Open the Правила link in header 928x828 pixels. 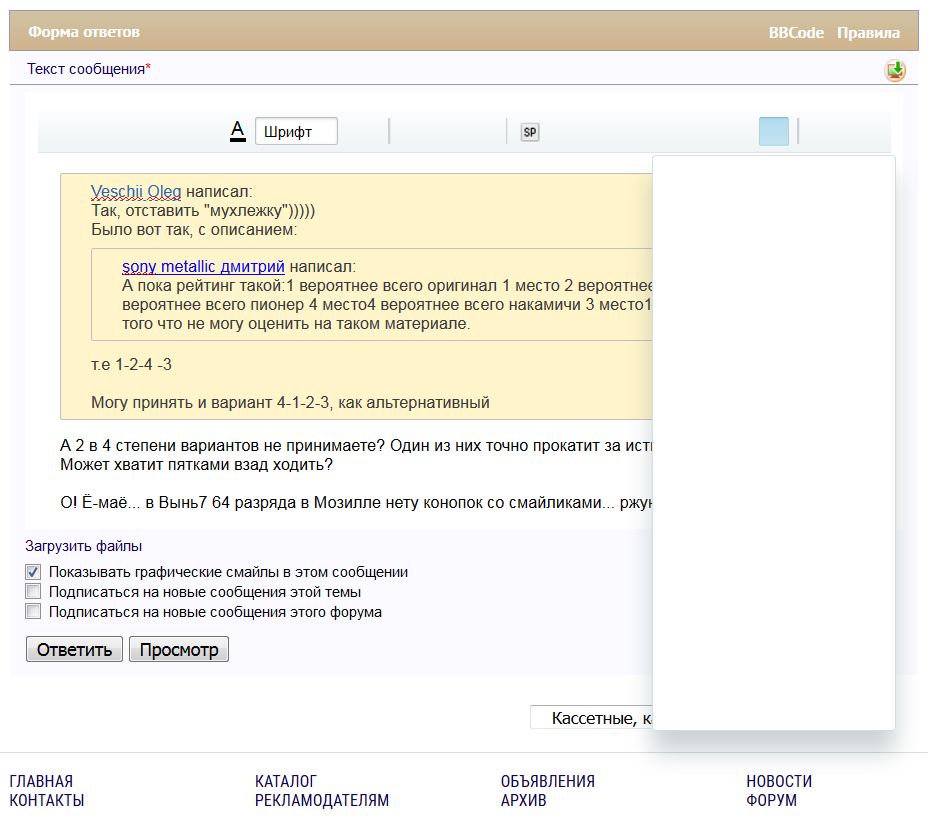click(x=868, y=33)
